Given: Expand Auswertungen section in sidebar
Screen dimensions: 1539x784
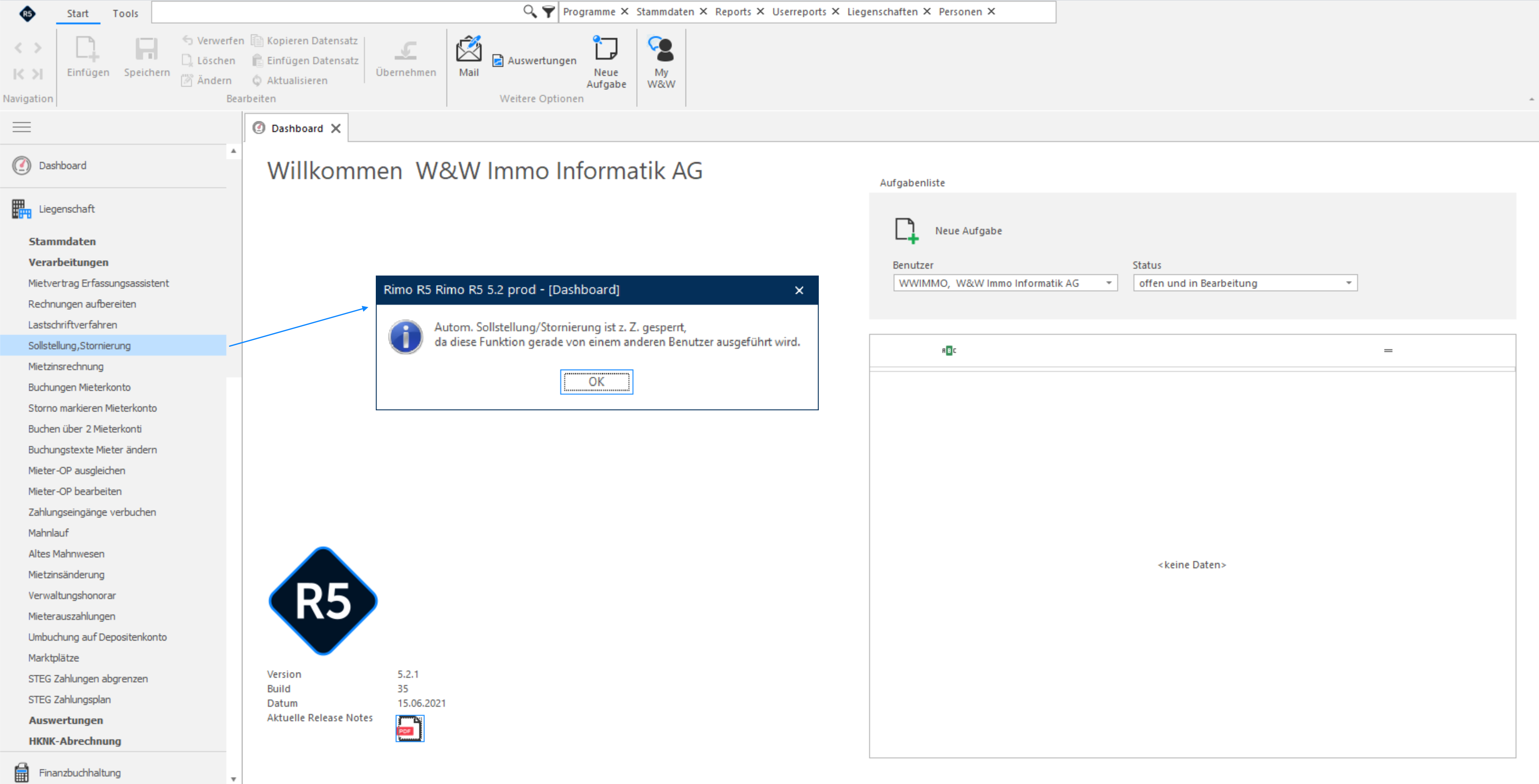Looking at the screenshot, I should coord(66,720).
